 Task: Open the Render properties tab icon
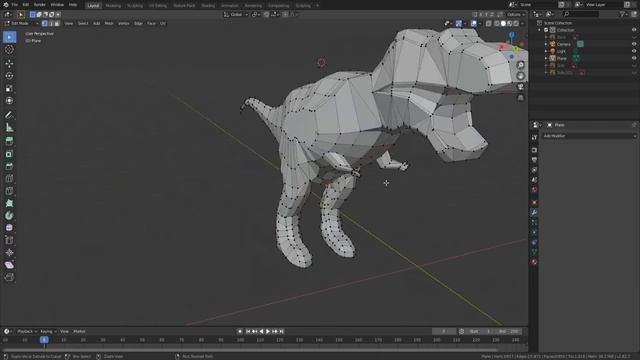[534, 150]
